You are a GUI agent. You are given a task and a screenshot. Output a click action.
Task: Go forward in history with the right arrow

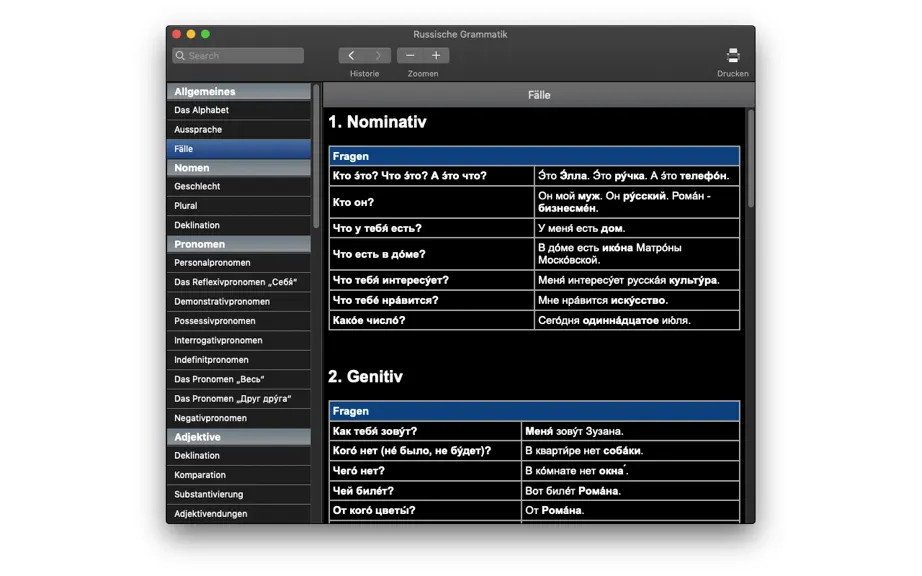(378, 55)
